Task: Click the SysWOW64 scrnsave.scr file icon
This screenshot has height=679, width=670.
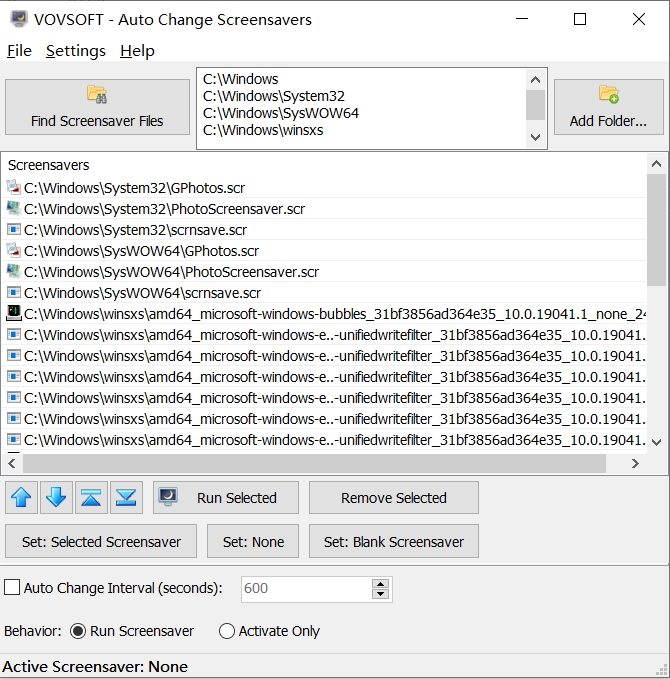Action: [x=13, y=292]
